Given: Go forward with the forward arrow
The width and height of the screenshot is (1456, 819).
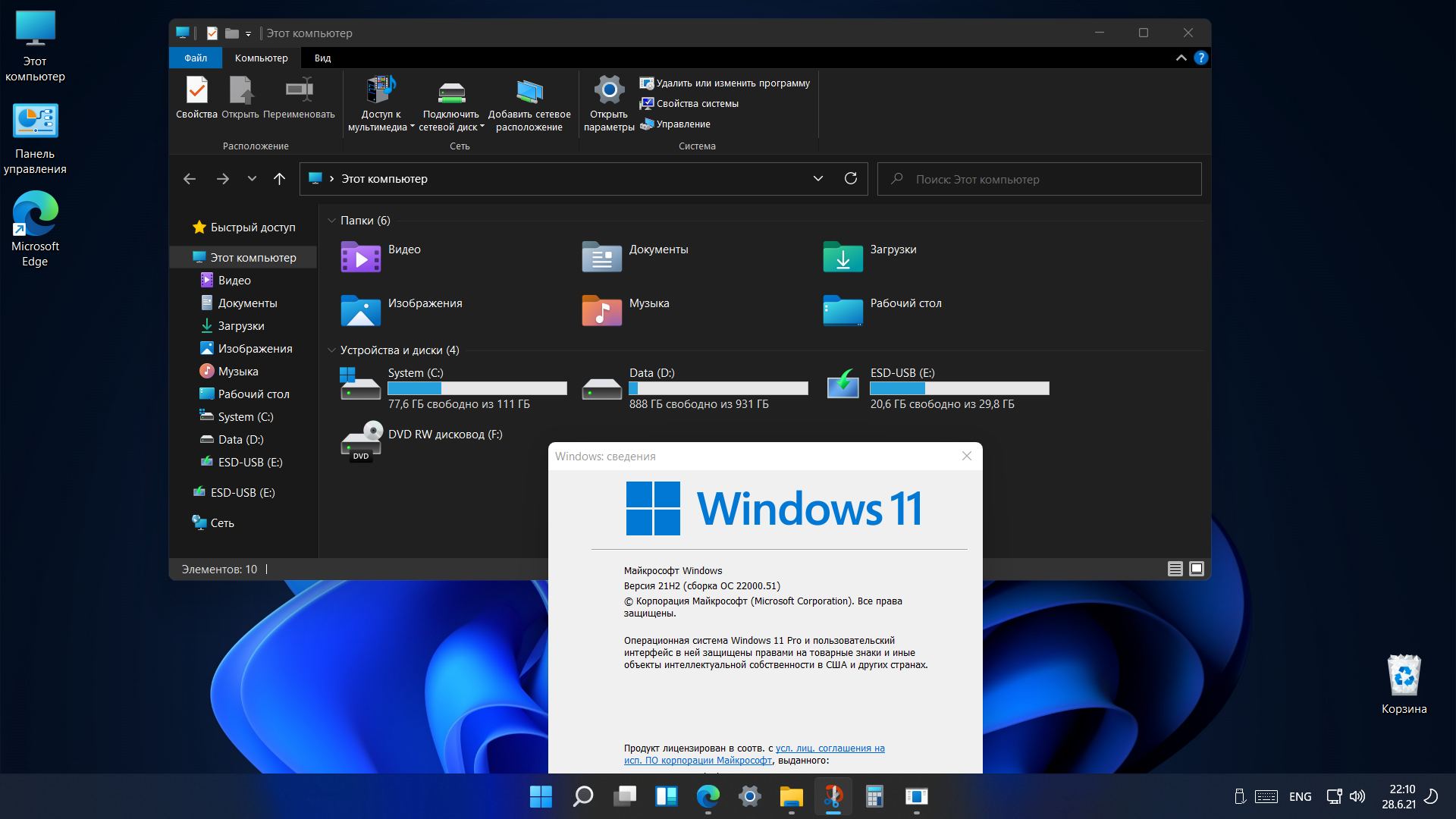Looking at the screenshot, I should tap(222, 179).
